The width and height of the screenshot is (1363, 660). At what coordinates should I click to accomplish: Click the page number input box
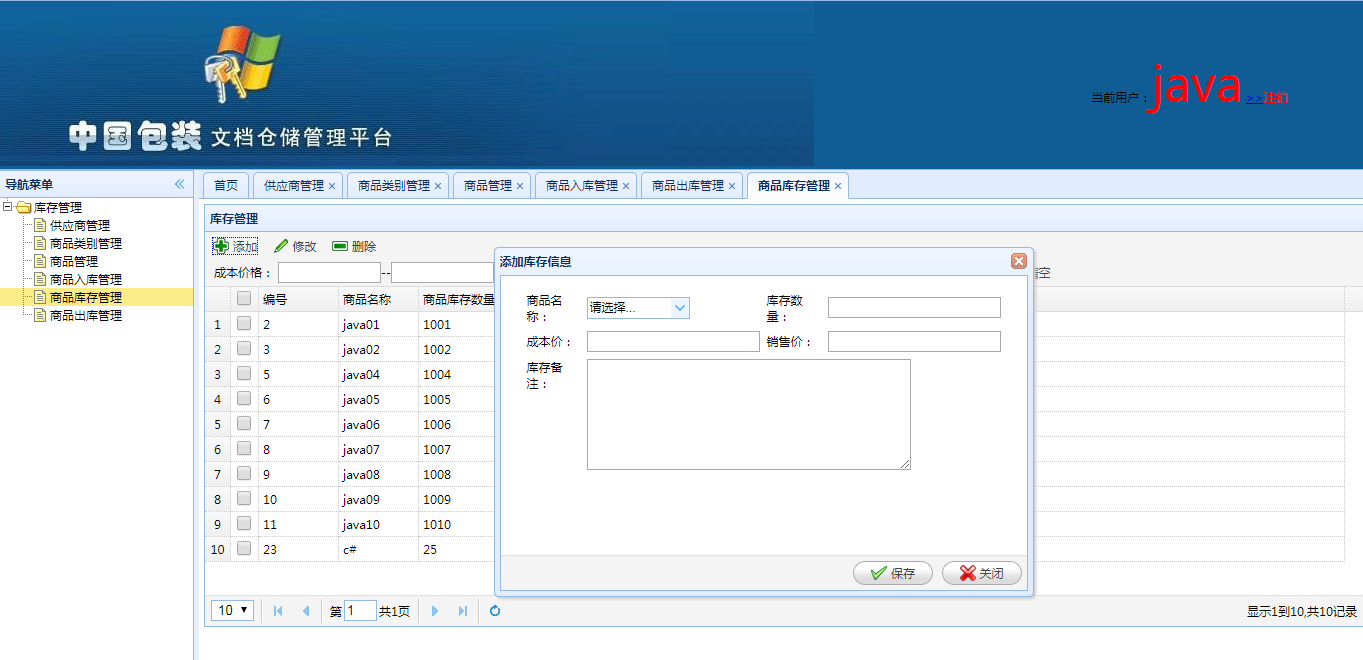(360, 611)
